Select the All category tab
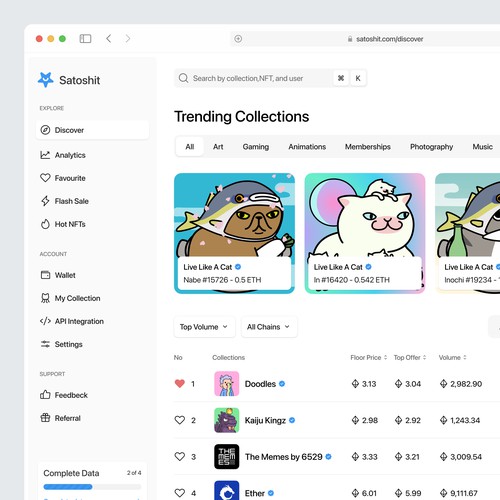The height and width of the screenshot is (500, 500). pyautogui.click(x=190, y=147)
